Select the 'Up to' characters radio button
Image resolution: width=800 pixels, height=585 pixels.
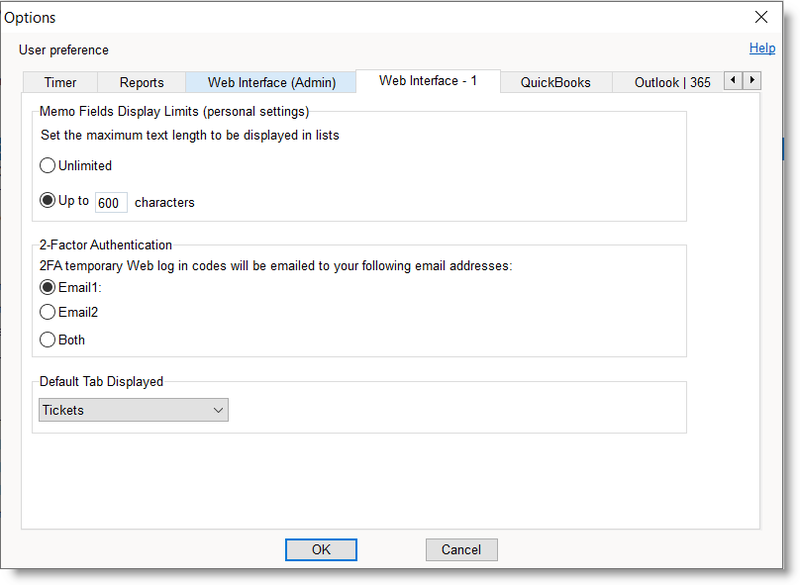point(48,200)
